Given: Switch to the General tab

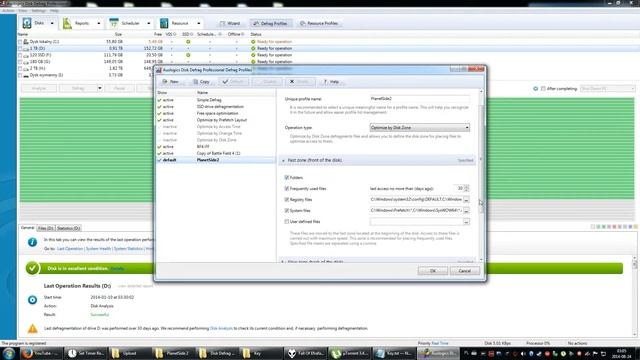Looking at the screenshot, I should pos(27,228).
